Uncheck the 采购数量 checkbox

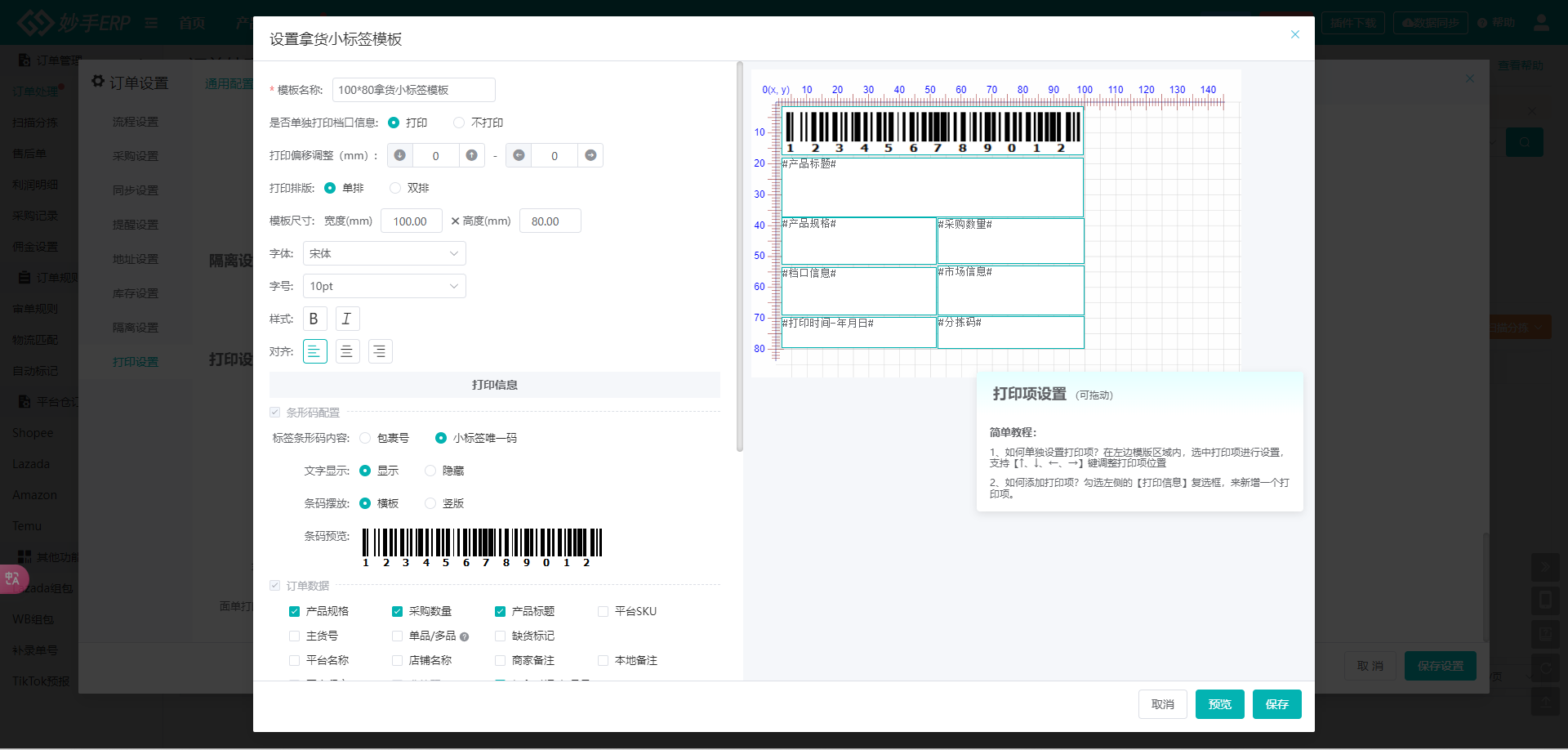(x=398, y=611)
